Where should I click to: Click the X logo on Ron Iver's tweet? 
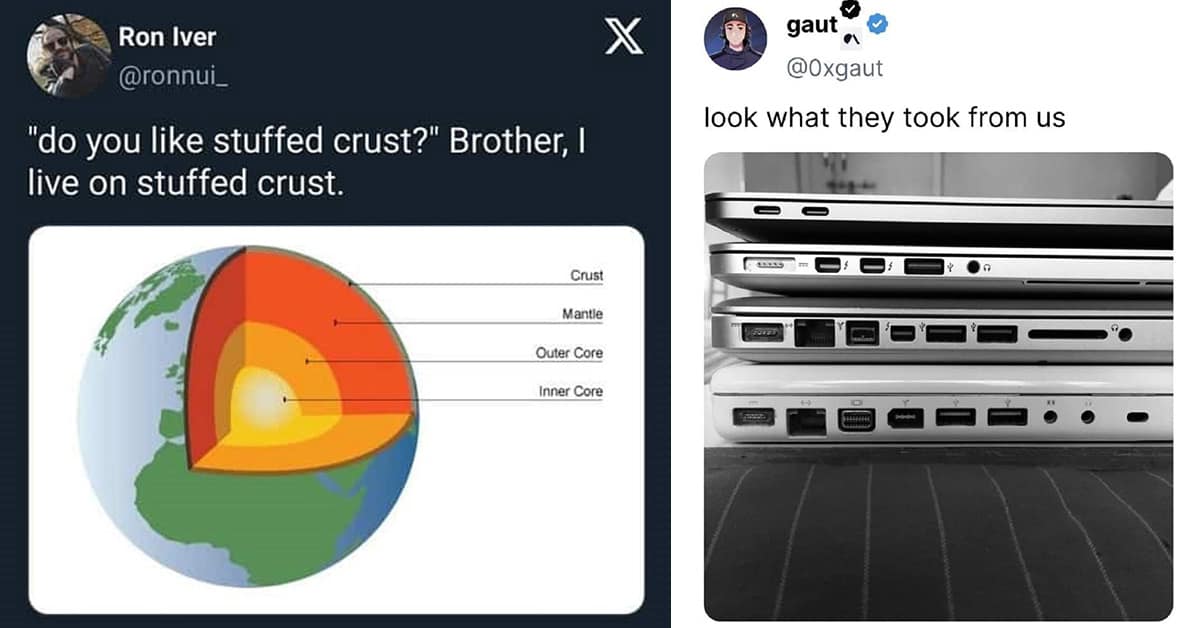624,42
